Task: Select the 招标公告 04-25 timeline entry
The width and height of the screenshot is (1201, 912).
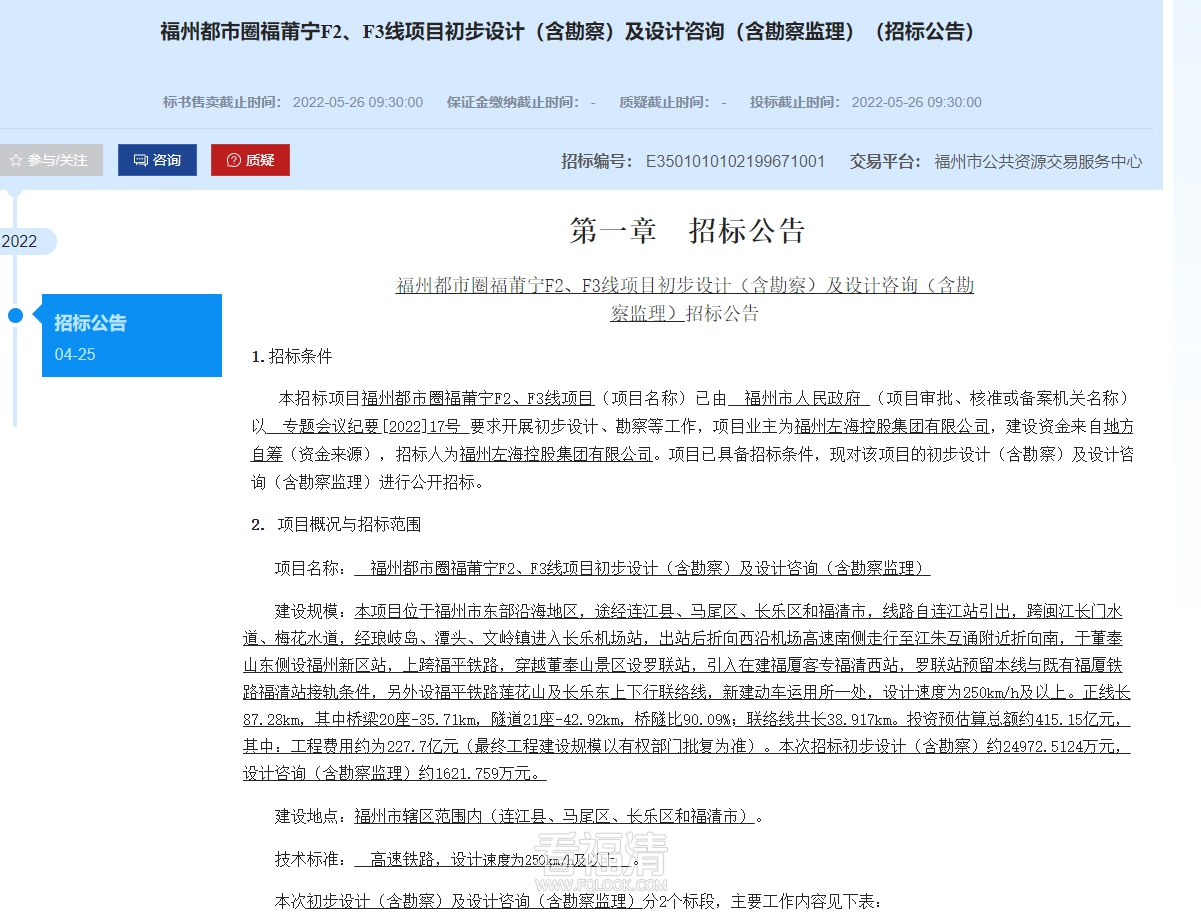Action: click(x=131, y=335)
